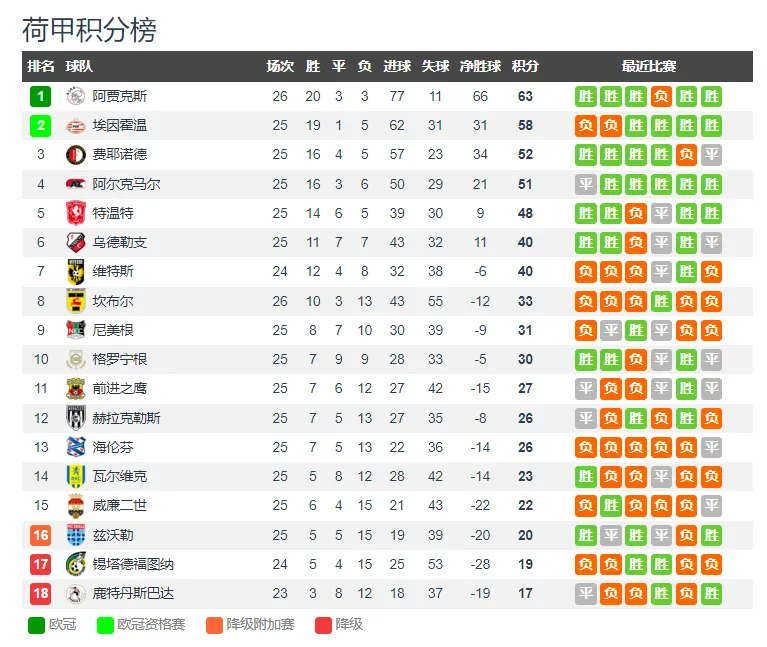Click the Twente (特温特) team crest
This screenshot has width=767, height=647.
point(76,213)
